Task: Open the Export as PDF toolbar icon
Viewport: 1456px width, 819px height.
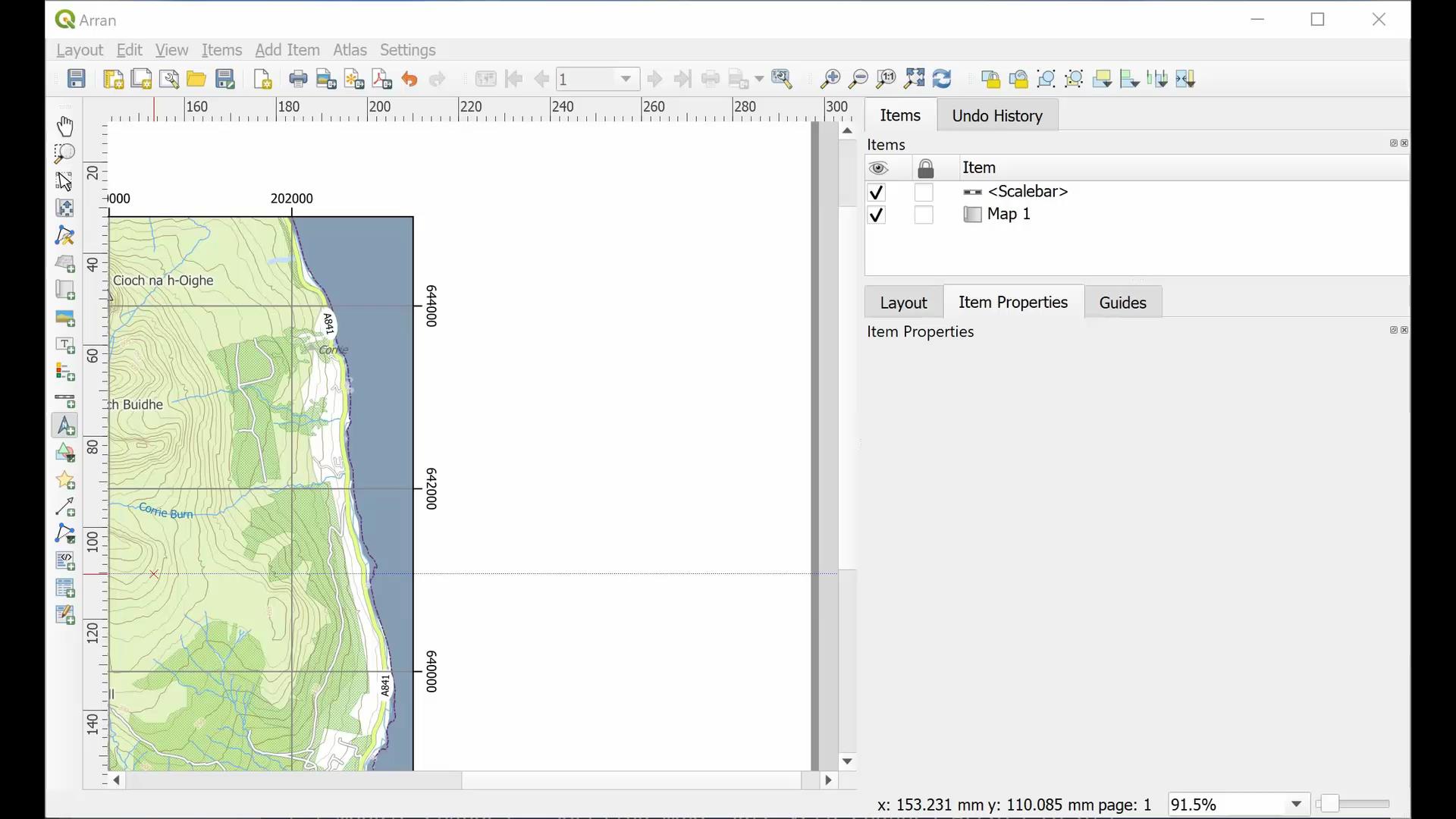Action: [x=381, y=79]
